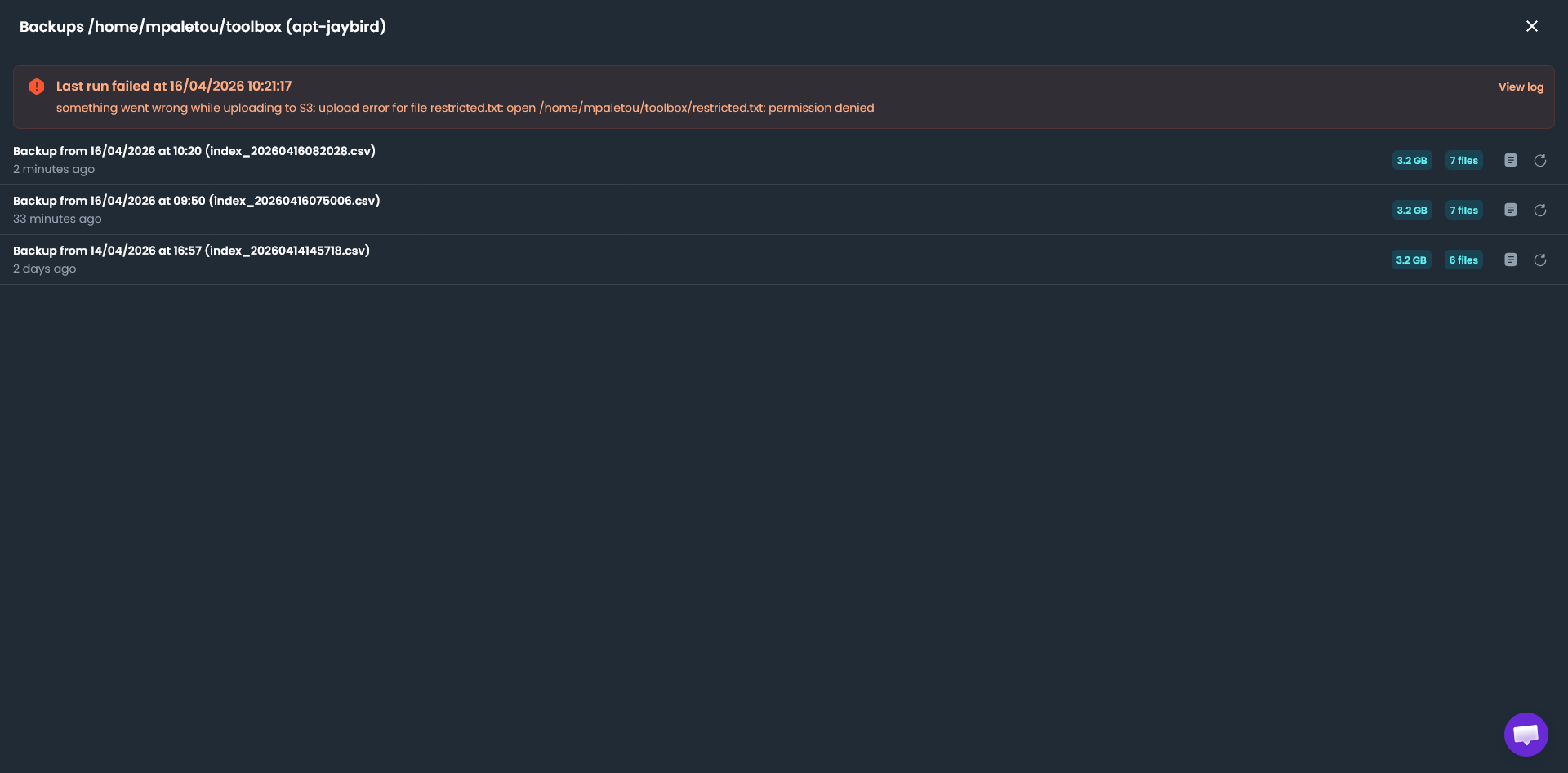Restore the backup from 16/04/2026 at 09:50
1568x773 pixels.
point(1540,210)
